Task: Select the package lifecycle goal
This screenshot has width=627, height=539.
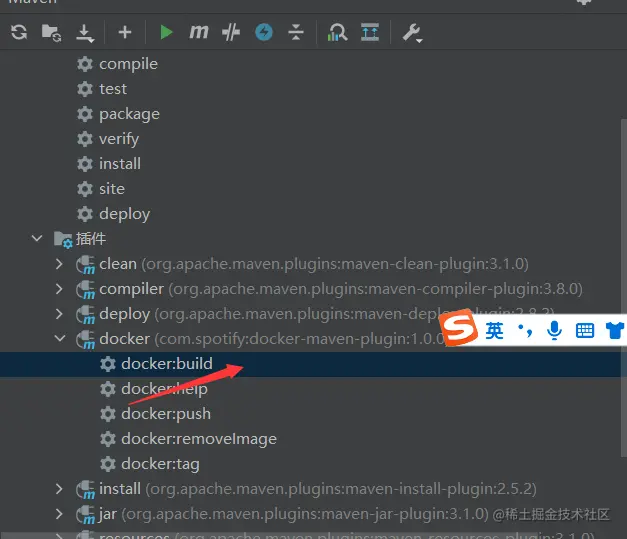Action: pyautogui.click(x=130, y=114)
